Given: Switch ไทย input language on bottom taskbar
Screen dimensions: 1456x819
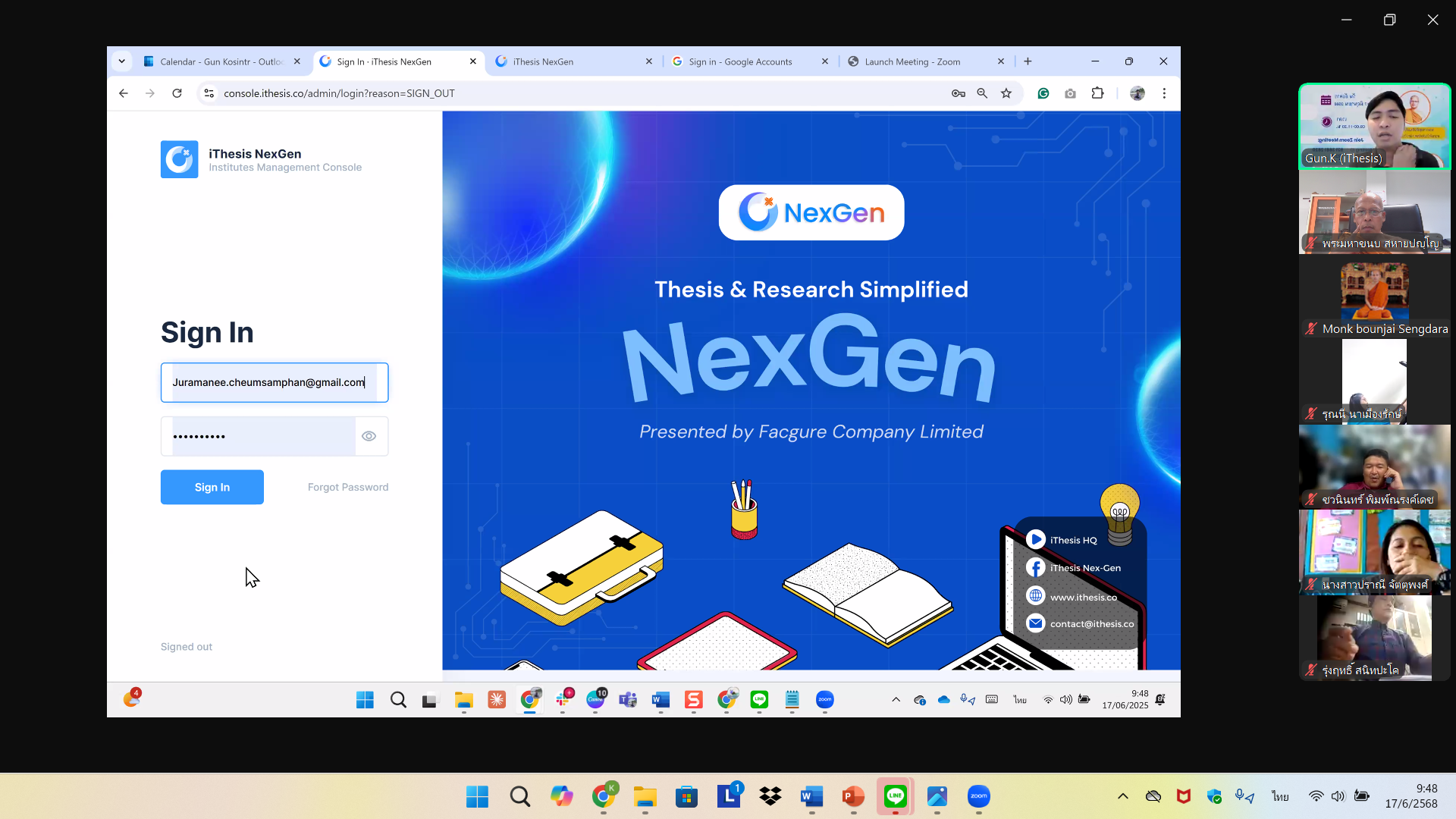Looking at the screenshot, I should (x=1280, y=796).
